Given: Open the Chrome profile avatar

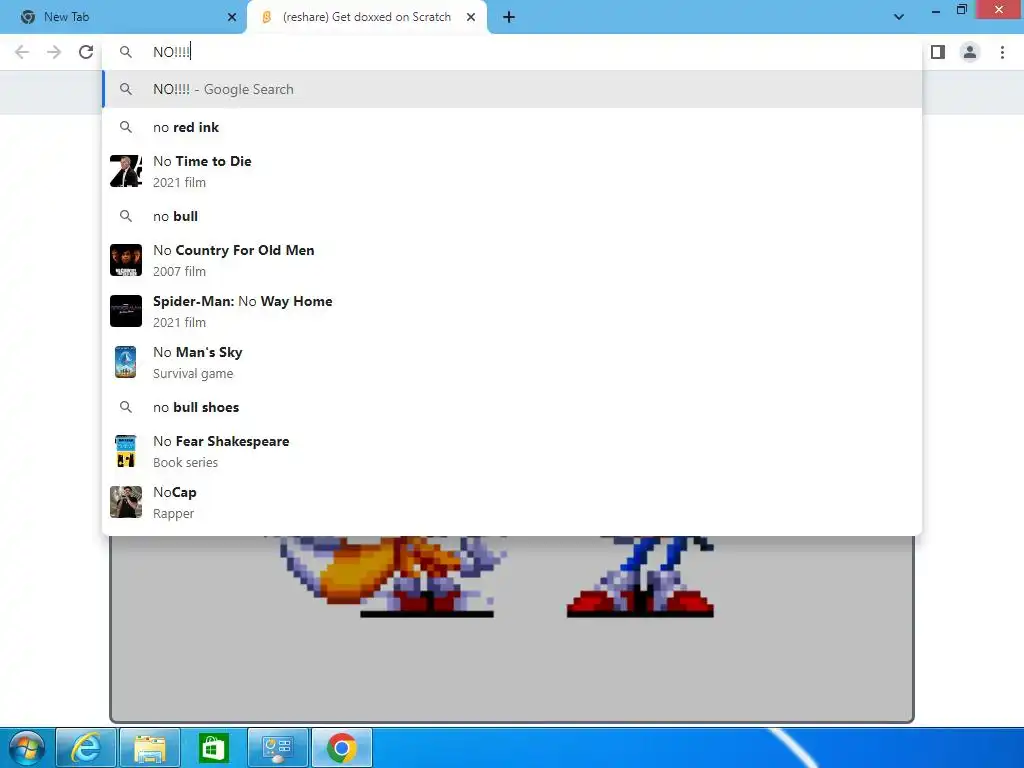Looking at the screenshot, I should [970, 52].
